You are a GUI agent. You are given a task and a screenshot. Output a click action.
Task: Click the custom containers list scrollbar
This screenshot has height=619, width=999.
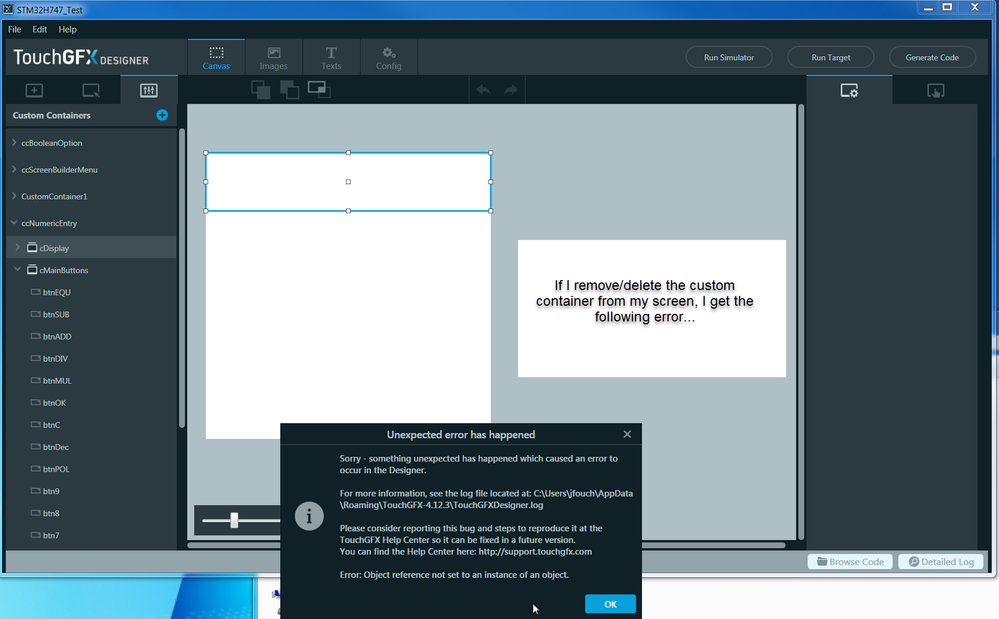click(182, 278)
